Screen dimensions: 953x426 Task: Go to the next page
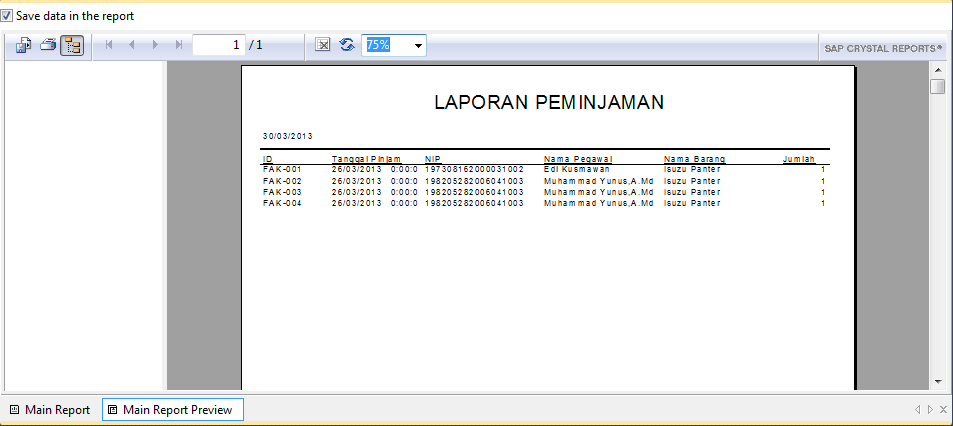tap(155, 44)
